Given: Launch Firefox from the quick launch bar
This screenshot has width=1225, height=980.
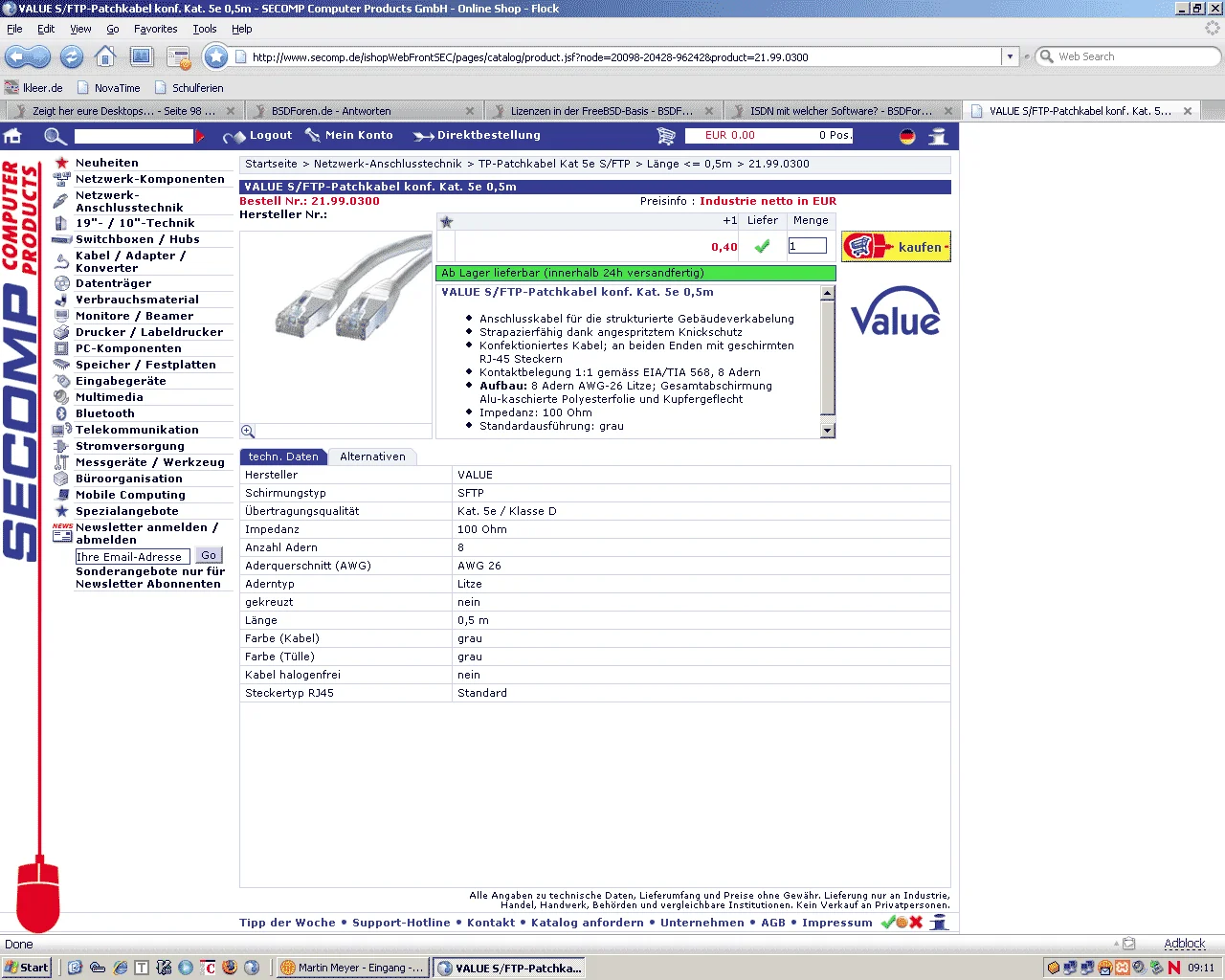Looking at the screenshot, I should [230, 968].
